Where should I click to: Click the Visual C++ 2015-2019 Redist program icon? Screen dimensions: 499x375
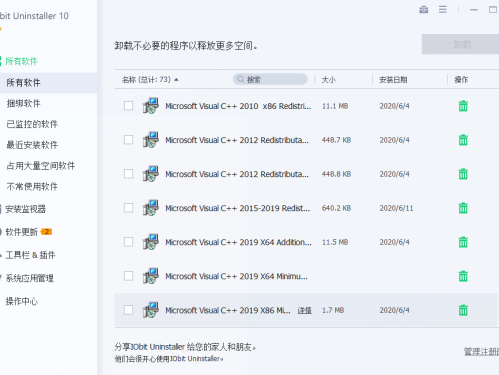tap(151, 208)
